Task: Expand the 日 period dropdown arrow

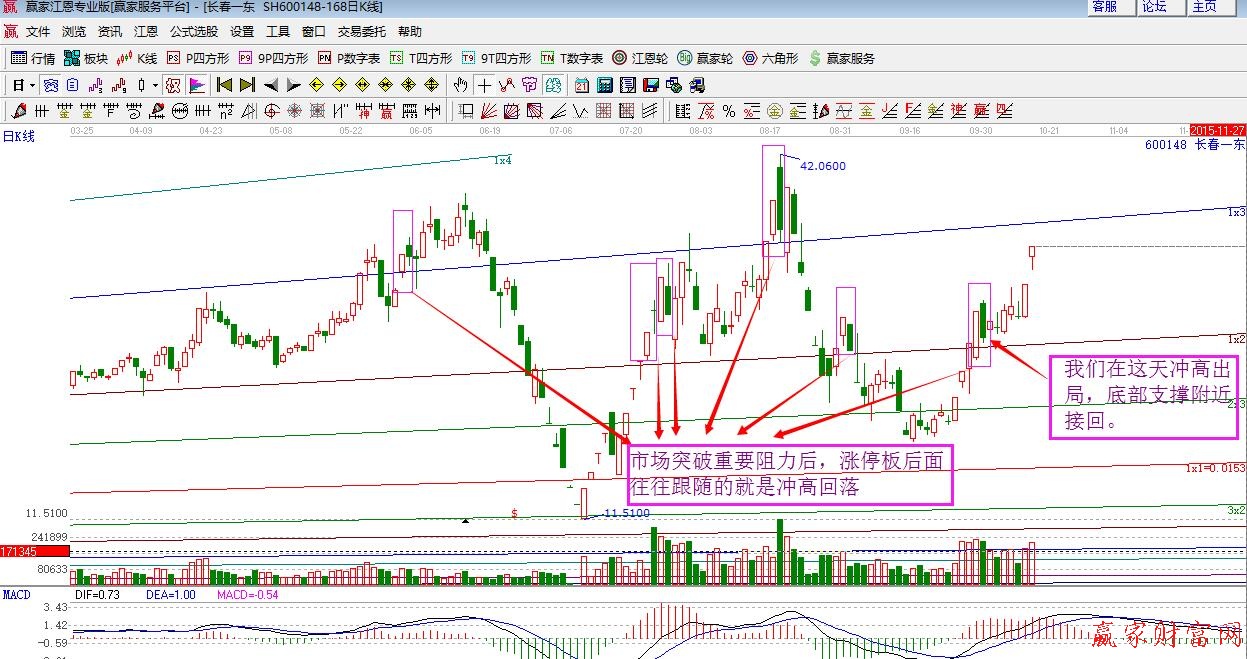Action: coord(32,85)
